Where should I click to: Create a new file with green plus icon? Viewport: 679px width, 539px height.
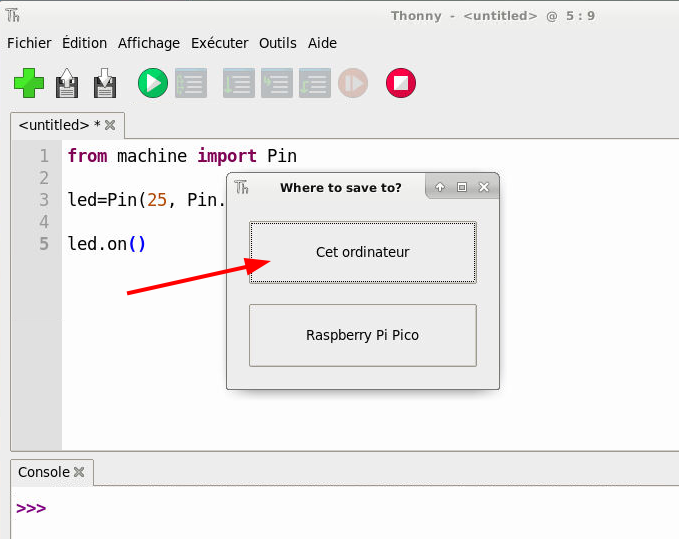coord(29,83)
